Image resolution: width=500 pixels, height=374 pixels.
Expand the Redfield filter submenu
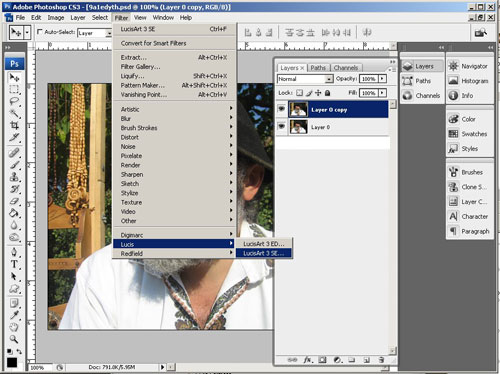(x=175, y=253)
